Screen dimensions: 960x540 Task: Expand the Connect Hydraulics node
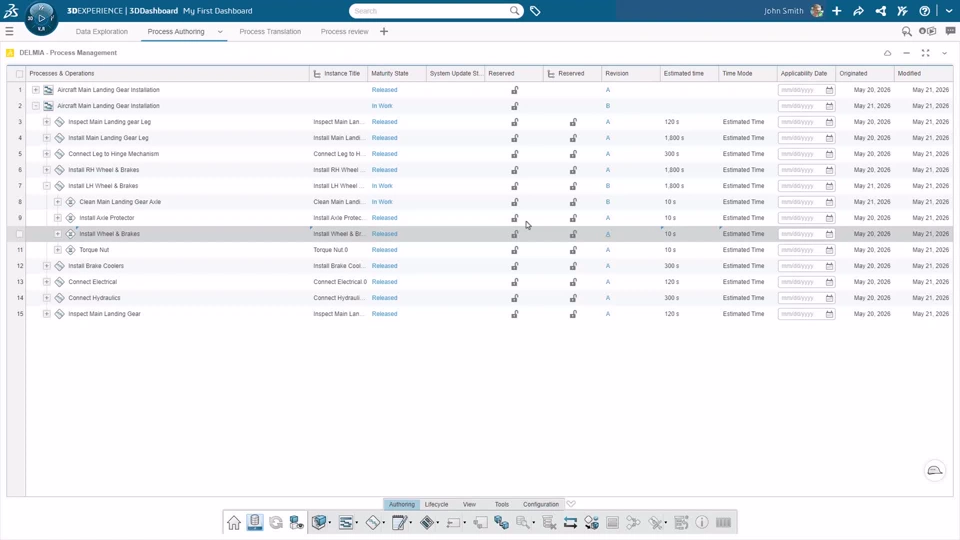pos(47,298)
